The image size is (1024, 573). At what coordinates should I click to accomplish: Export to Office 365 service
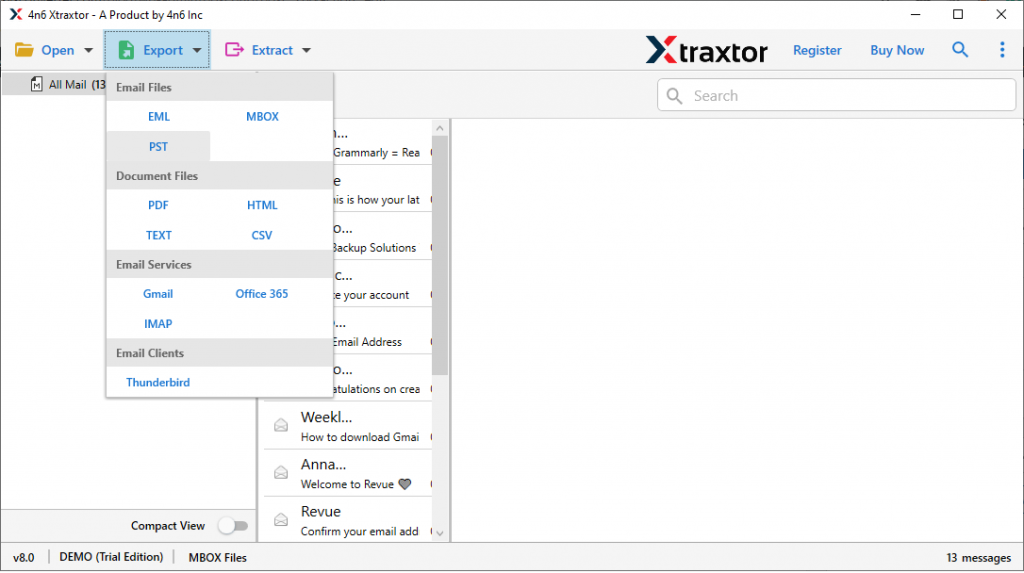[263, 294]
